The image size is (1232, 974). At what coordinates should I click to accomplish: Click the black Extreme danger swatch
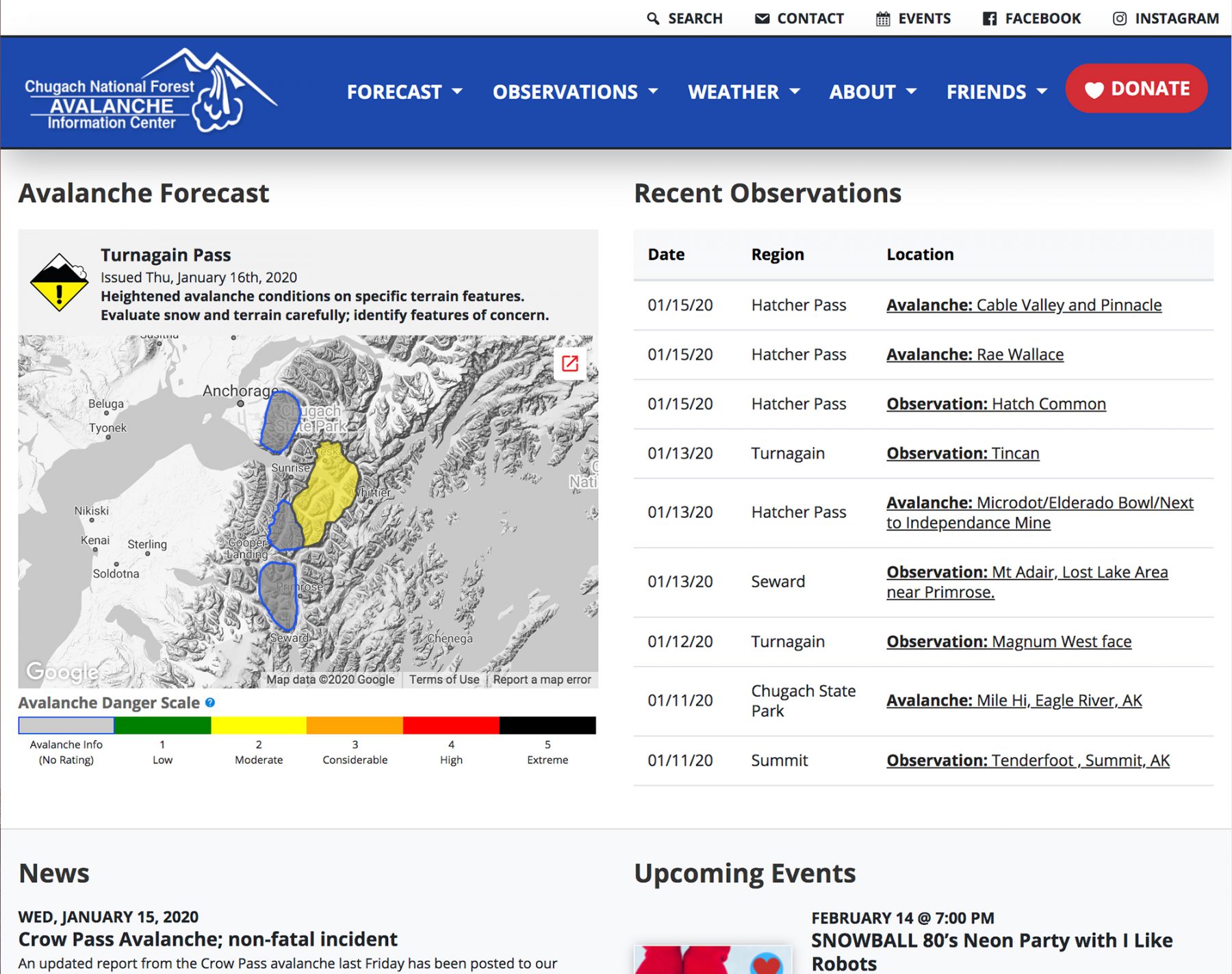click(548, 725)
